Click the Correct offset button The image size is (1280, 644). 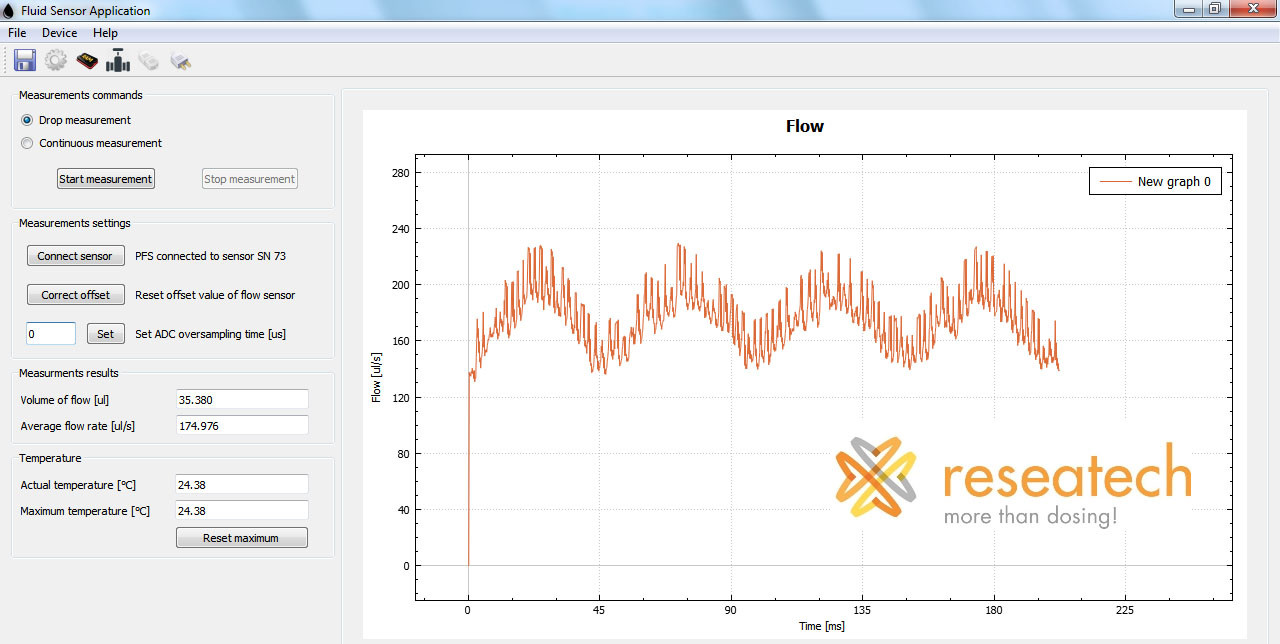pos(75,295)
